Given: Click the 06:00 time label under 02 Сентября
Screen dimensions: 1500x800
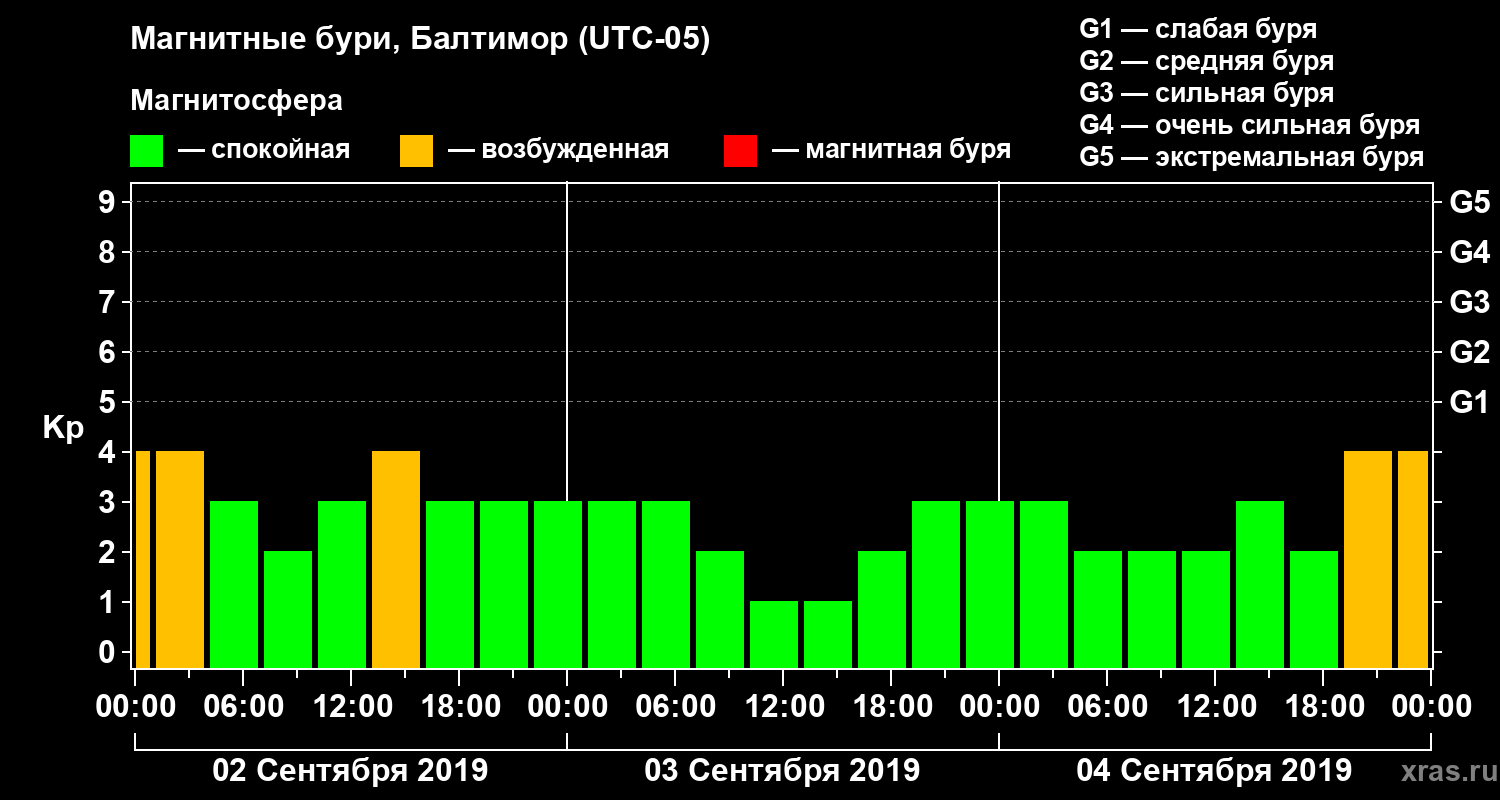Looking at the screenshot, I should click(242, 706).
